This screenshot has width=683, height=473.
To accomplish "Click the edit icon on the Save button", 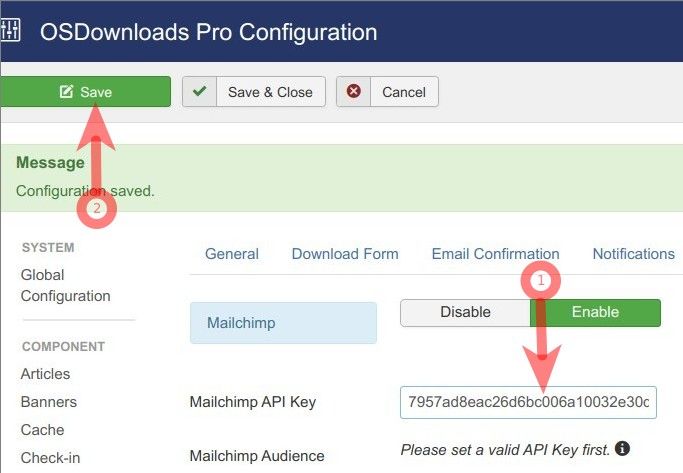I will pyautogui.click(x=67, y=92).
